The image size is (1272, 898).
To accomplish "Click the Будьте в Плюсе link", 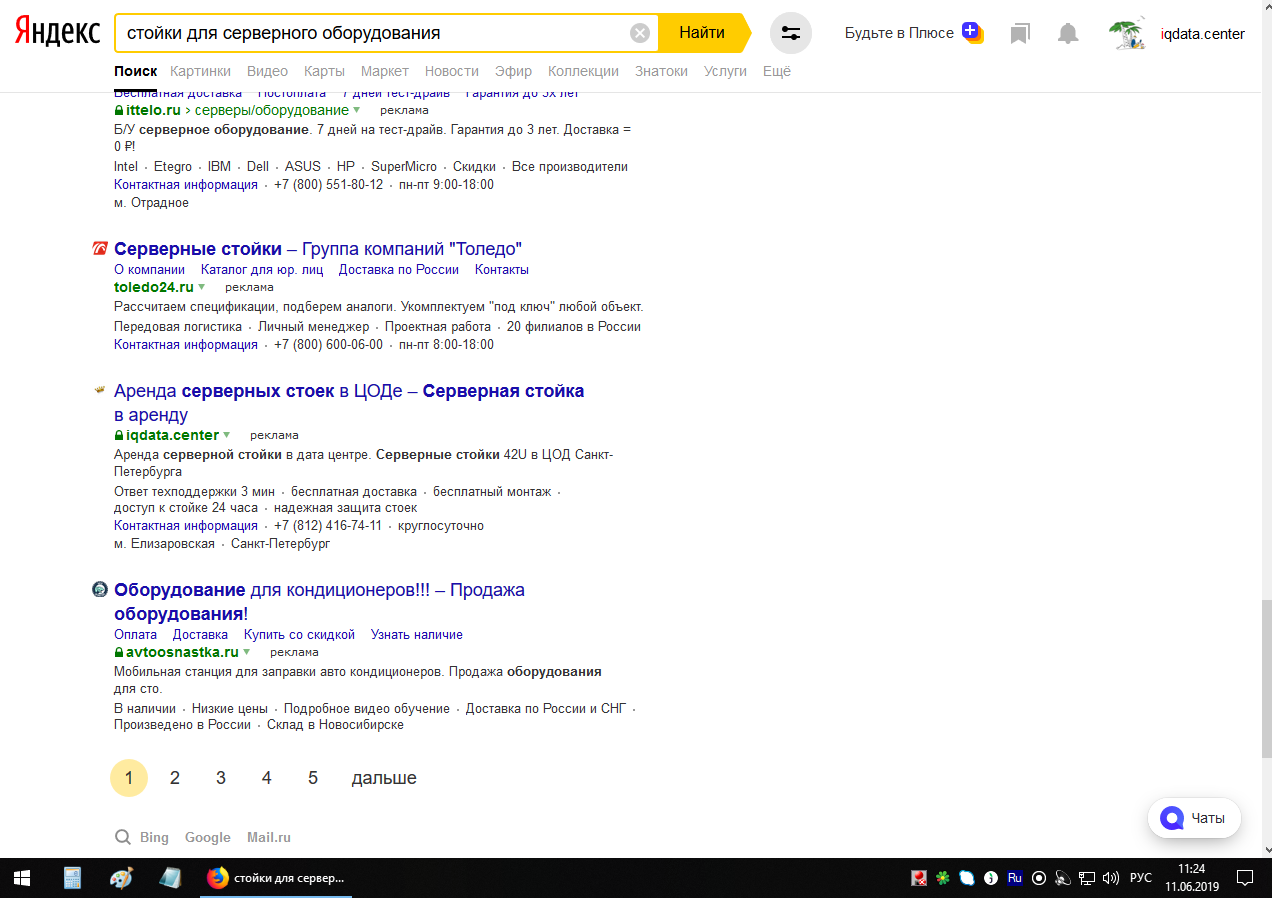I will click(x=899, y=33).
